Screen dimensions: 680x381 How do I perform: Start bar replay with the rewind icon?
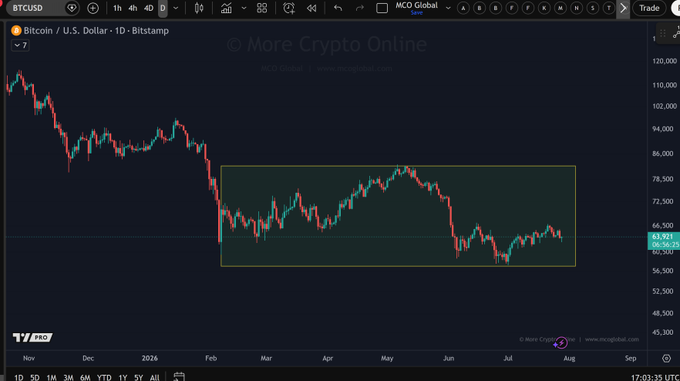tap(311, 8)
